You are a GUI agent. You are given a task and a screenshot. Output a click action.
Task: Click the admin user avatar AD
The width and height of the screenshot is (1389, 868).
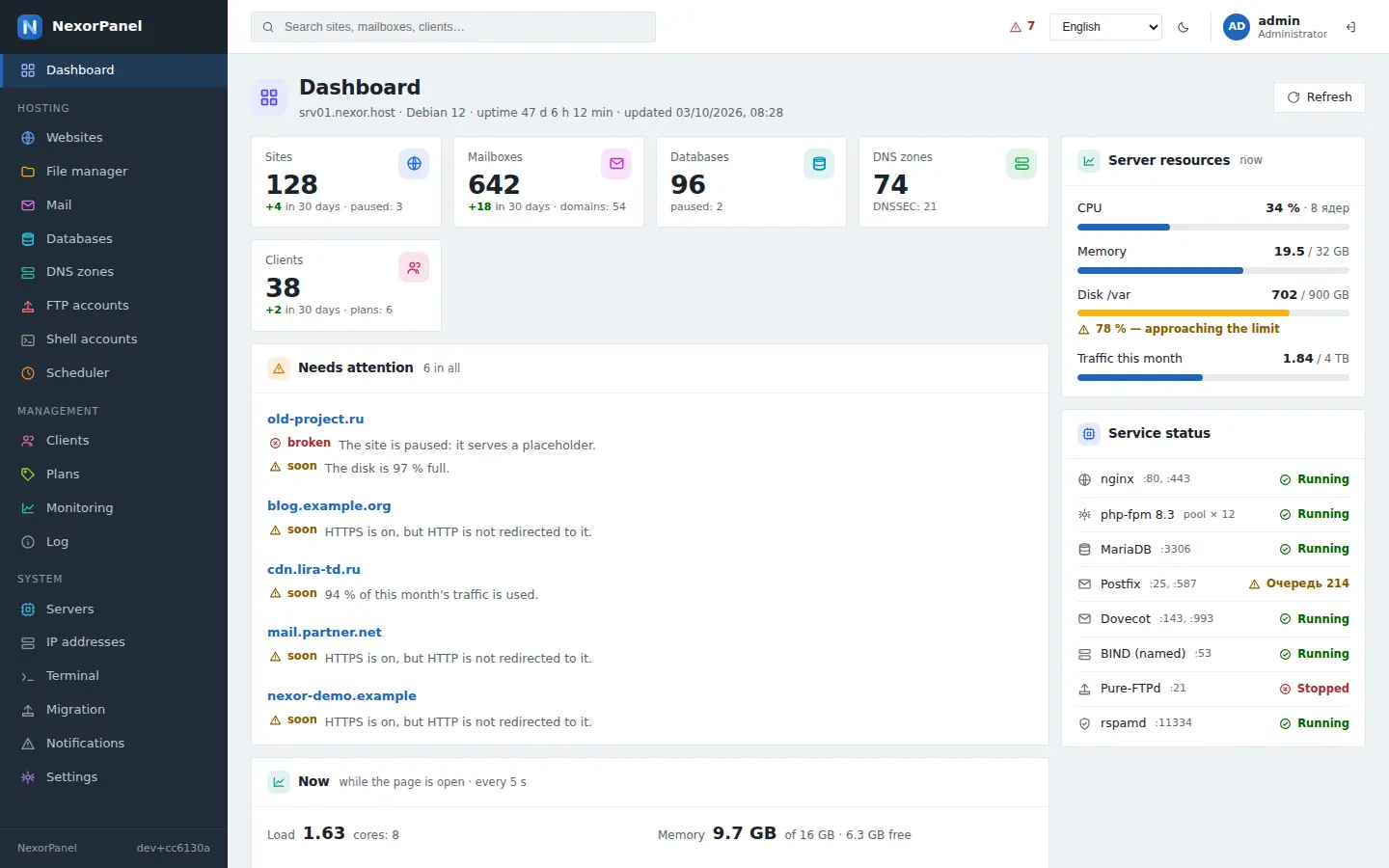1237,27
